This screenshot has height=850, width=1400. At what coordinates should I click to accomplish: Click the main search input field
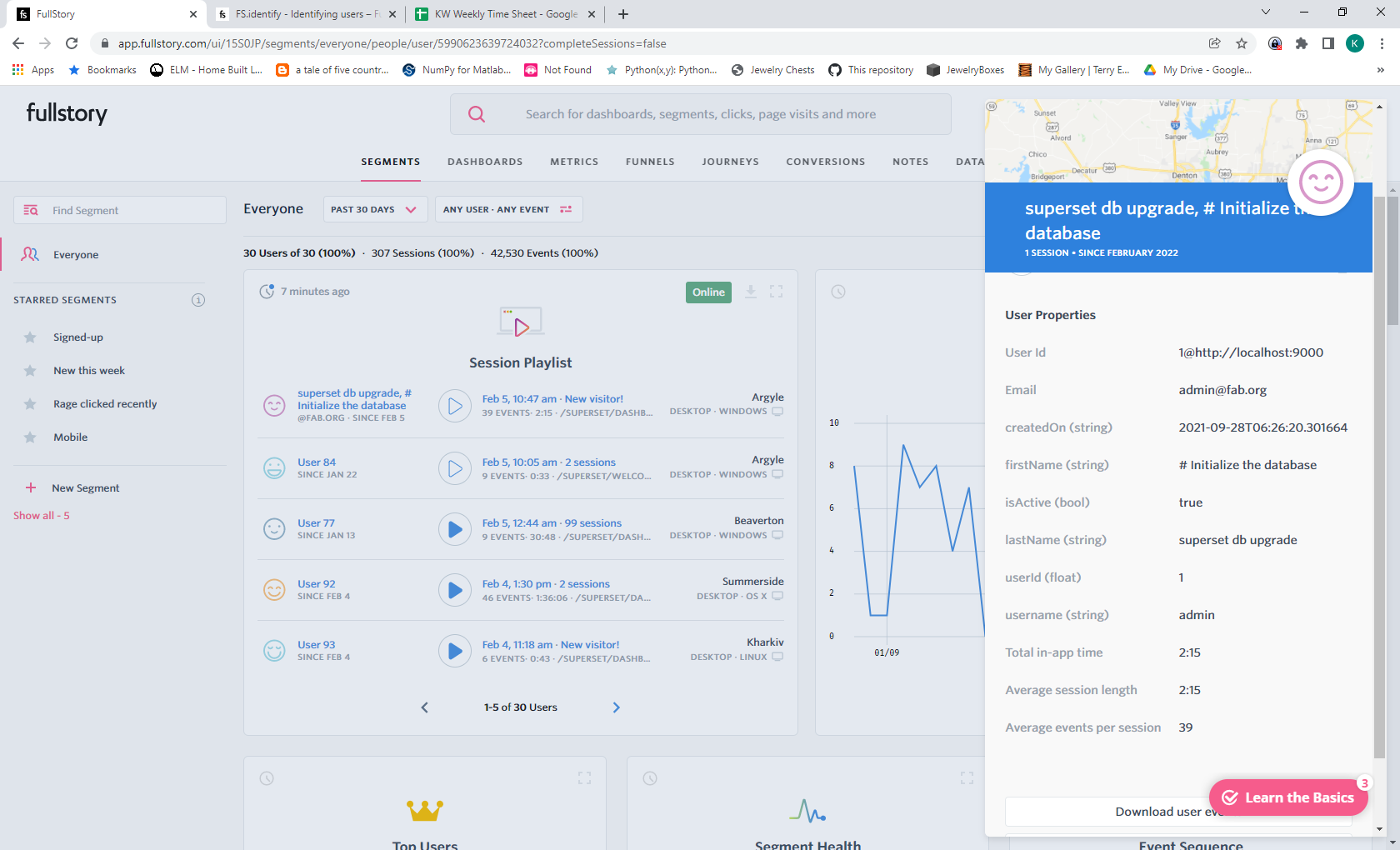[701, 114]
